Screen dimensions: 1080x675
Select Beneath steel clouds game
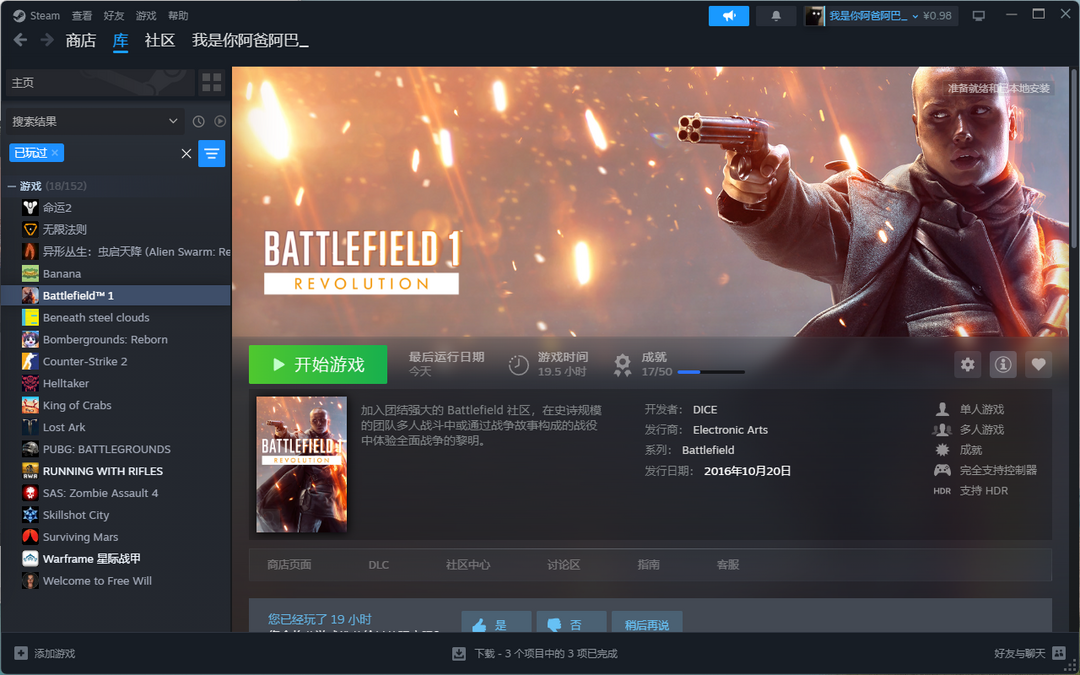116,318
